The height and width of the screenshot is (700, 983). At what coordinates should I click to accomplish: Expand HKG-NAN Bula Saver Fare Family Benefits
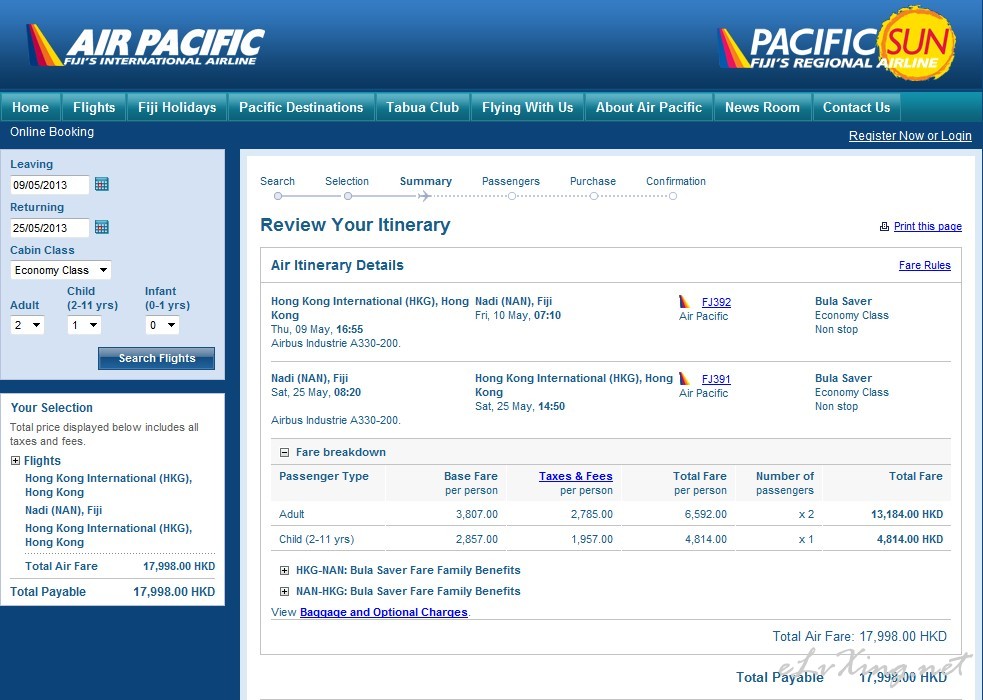284,570
